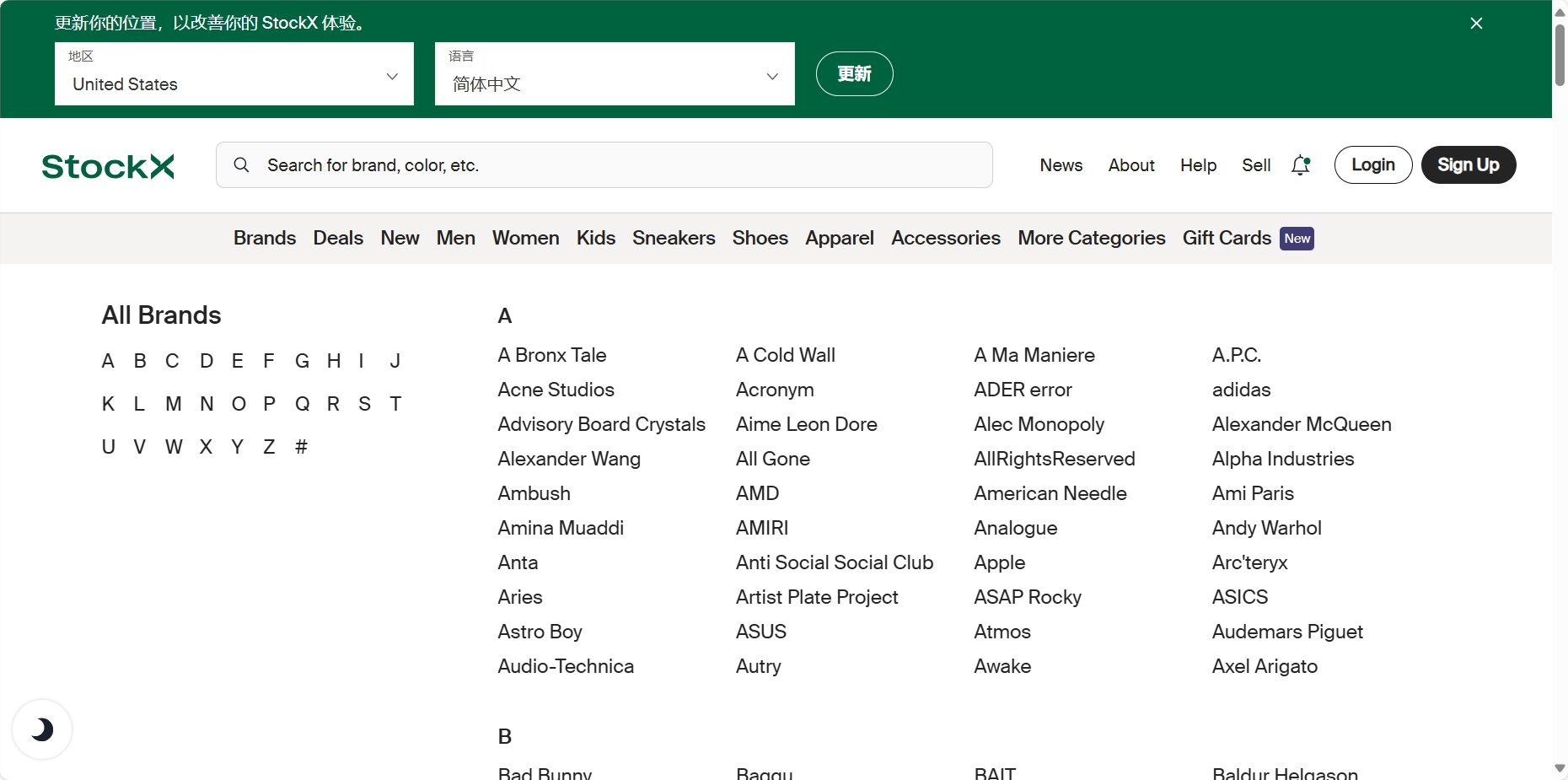Jump to brands starting with B
The image size is (1568, 780).
point(140,362)
